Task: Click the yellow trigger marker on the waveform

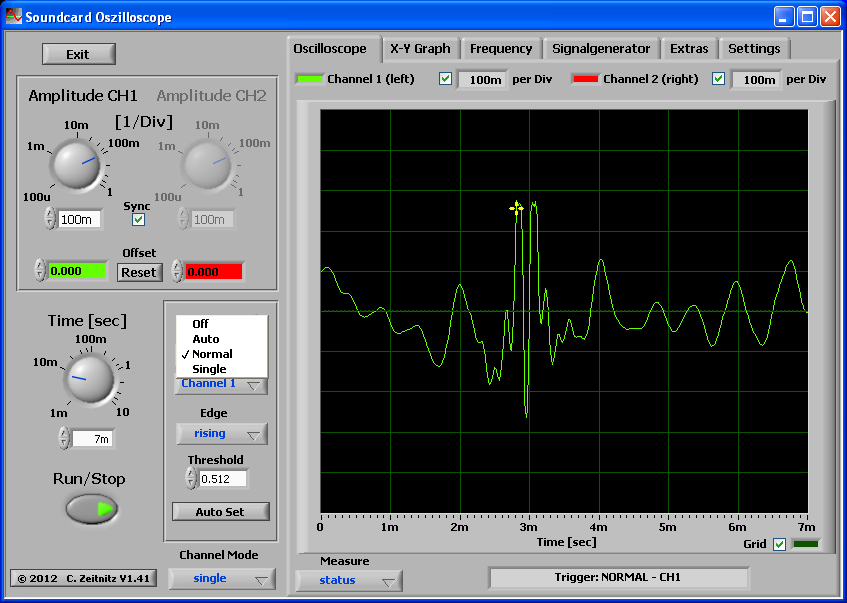Action: click(515, 207)
